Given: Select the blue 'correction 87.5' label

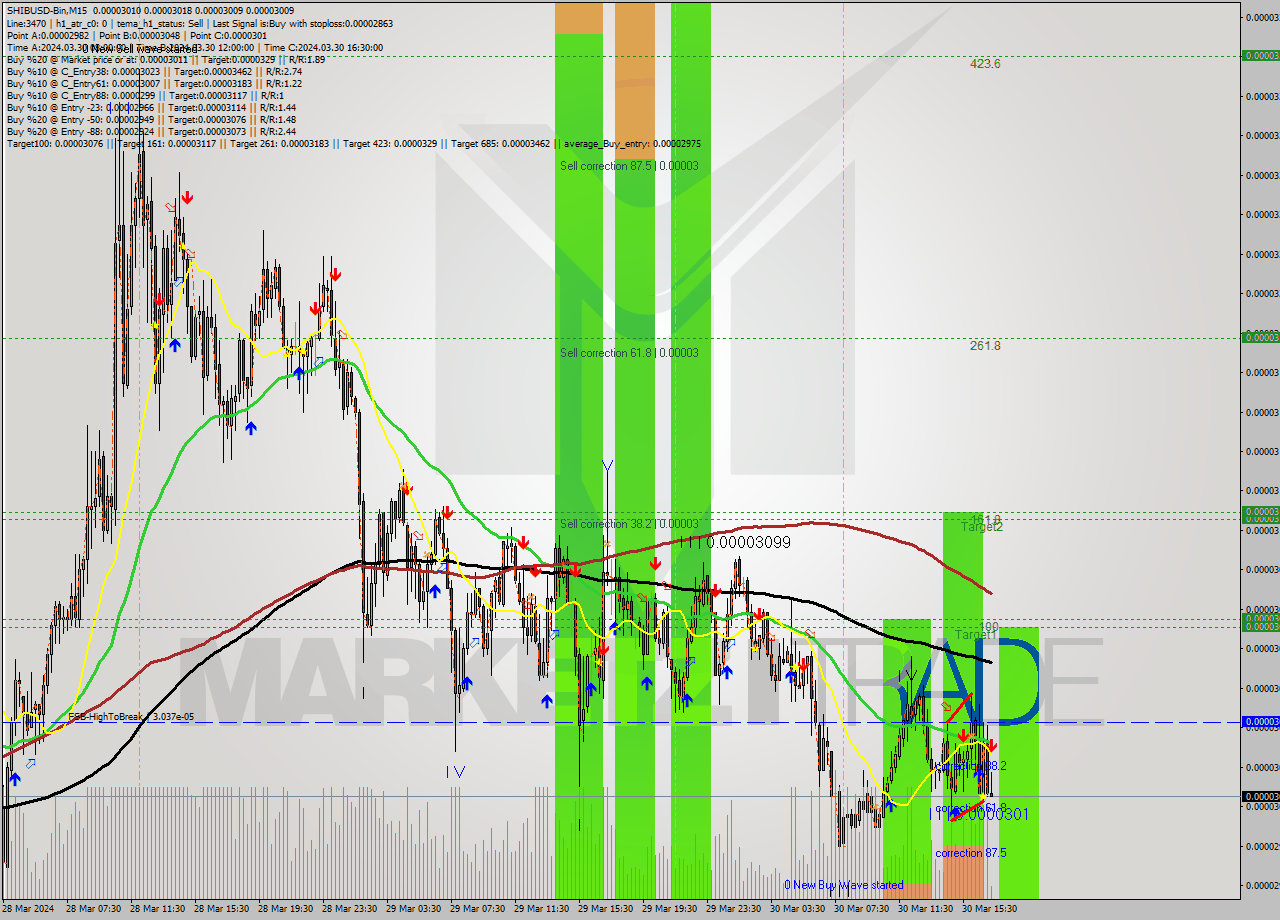Looking at the screenshot, I should point(970,853).
